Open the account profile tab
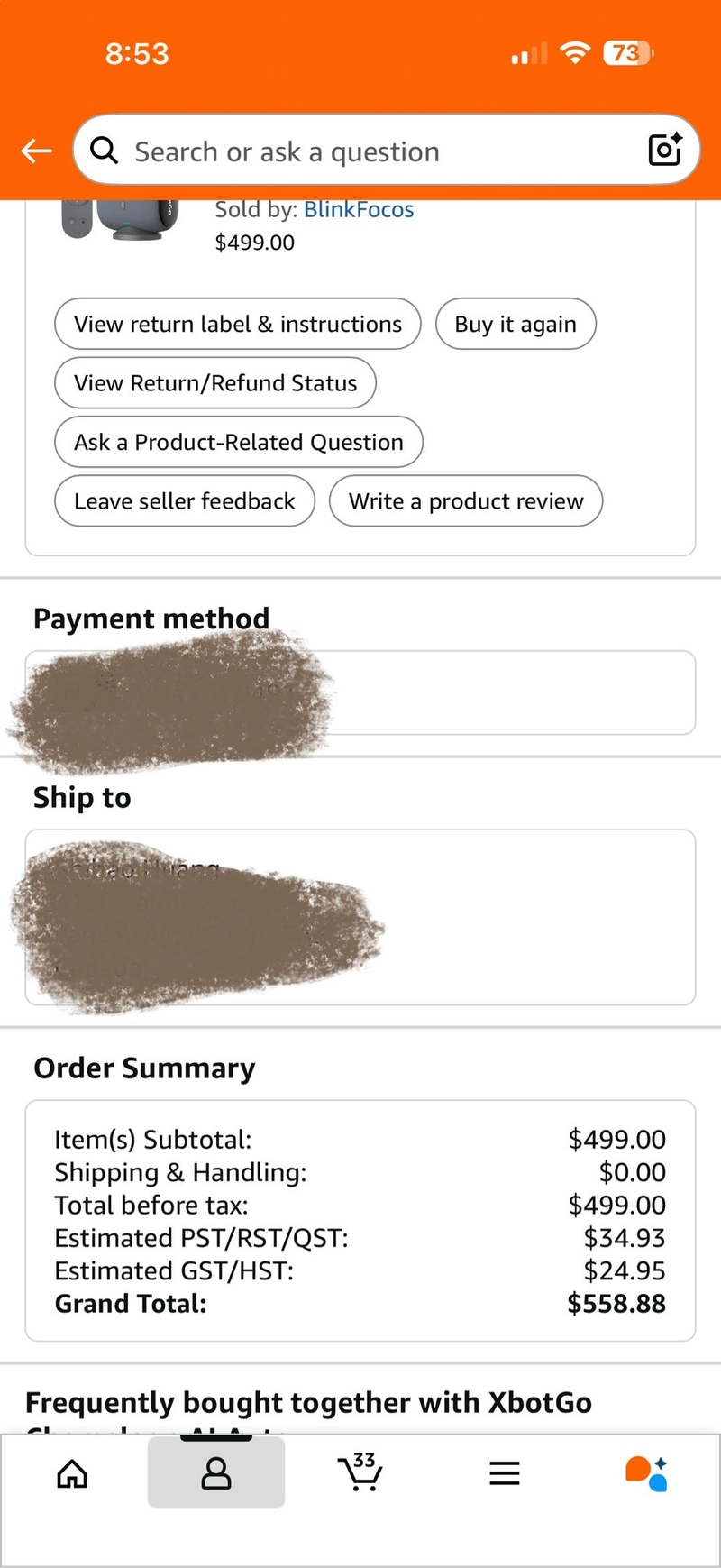This screenshot has height=1568, width=721. [x=216, y=1474]
